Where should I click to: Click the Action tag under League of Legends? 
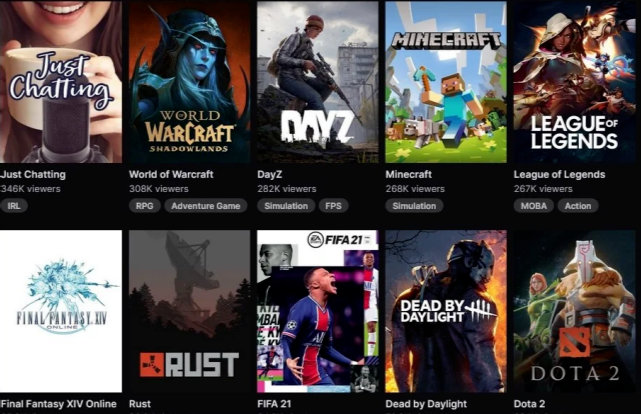(578, 206)
